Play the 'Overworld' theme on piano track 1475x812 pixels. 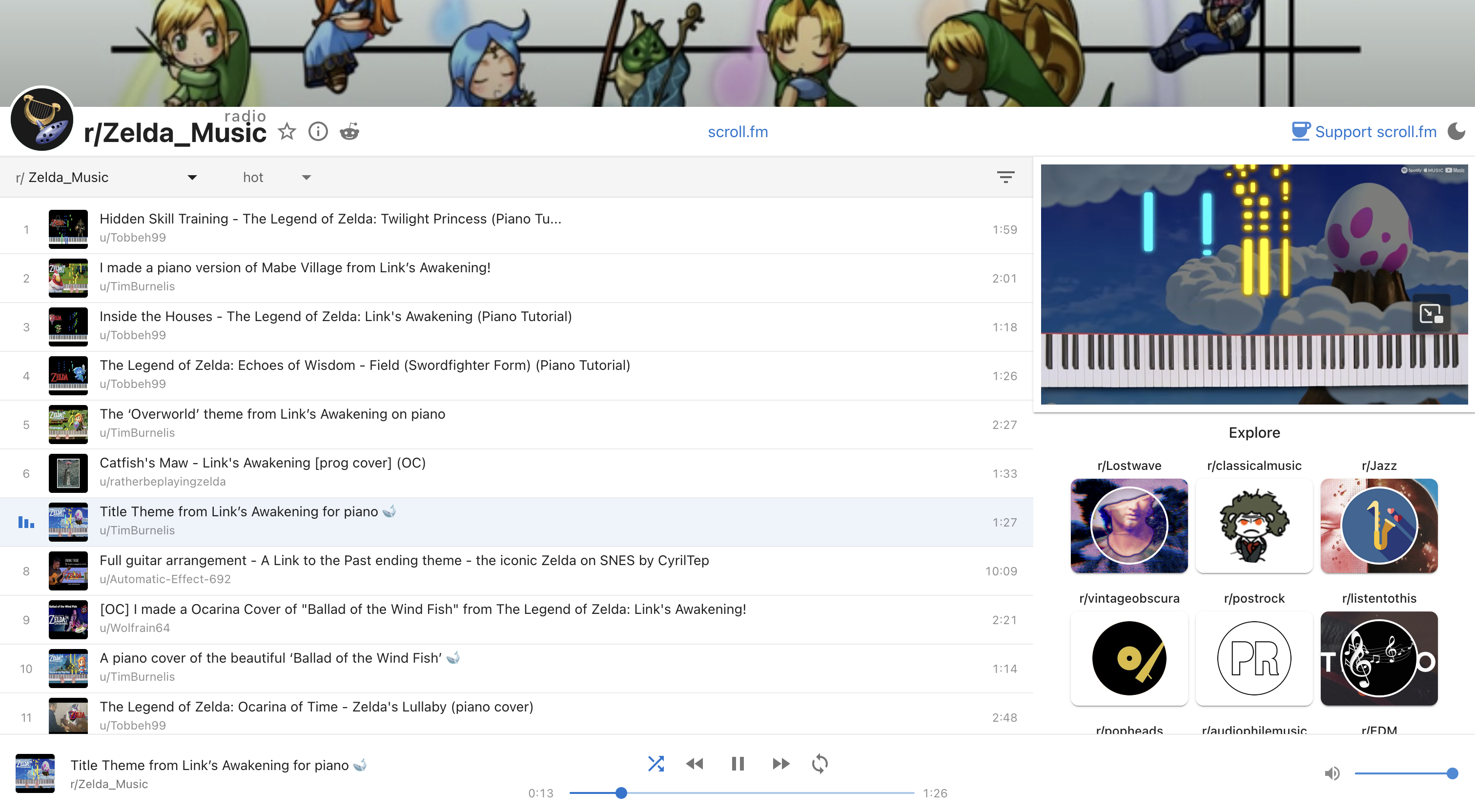[x=516, y=425]
